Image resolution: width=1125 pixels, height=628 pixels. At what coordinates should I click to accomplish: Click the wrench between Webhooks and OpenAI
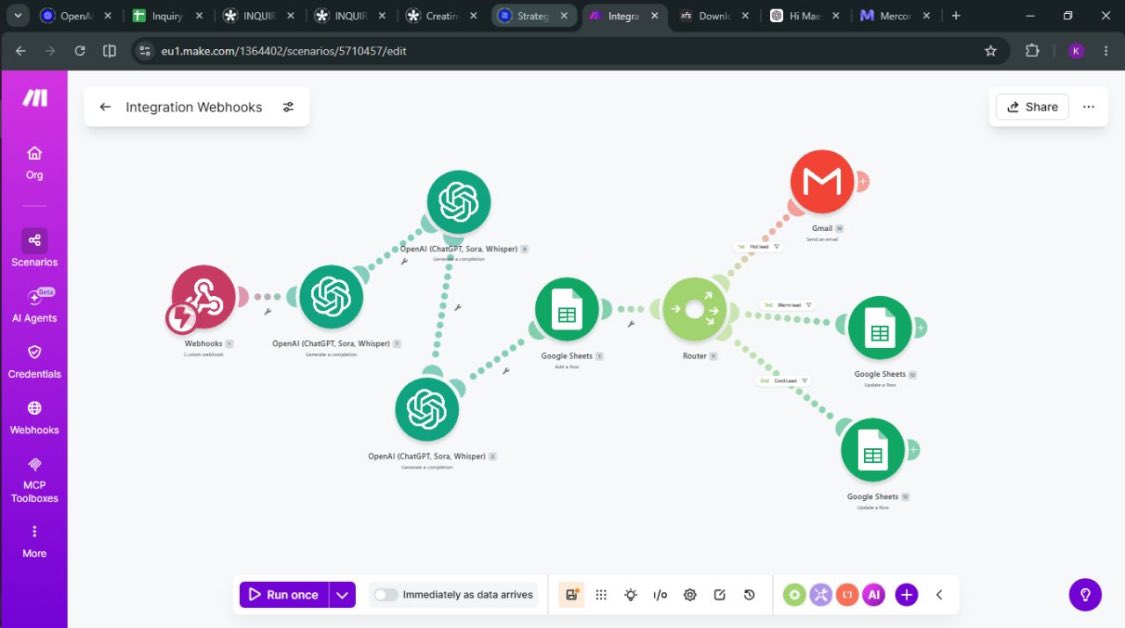(268, 311)
